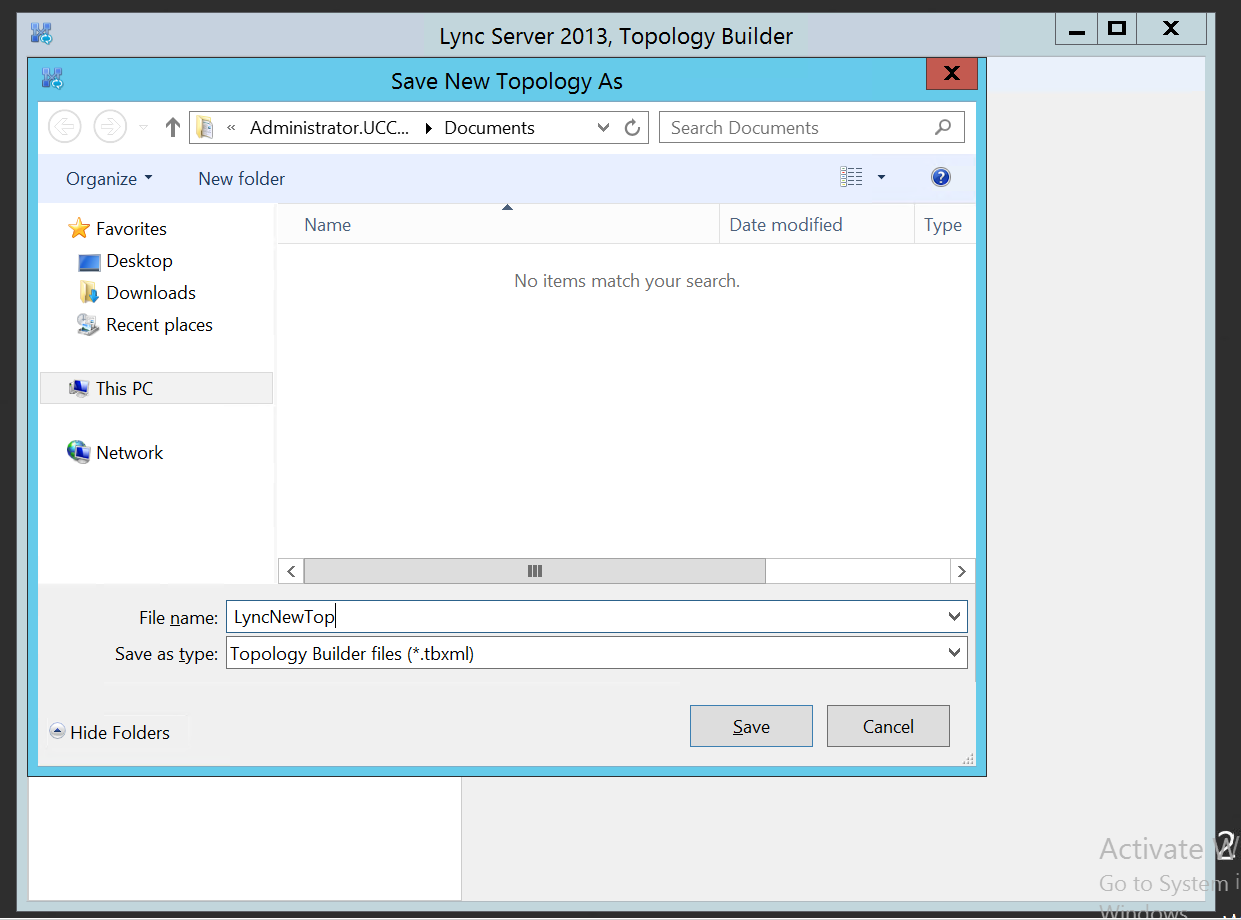Click Administrator.UCC path segment in address bar
1241x920 pixels.
coord(329,128)
